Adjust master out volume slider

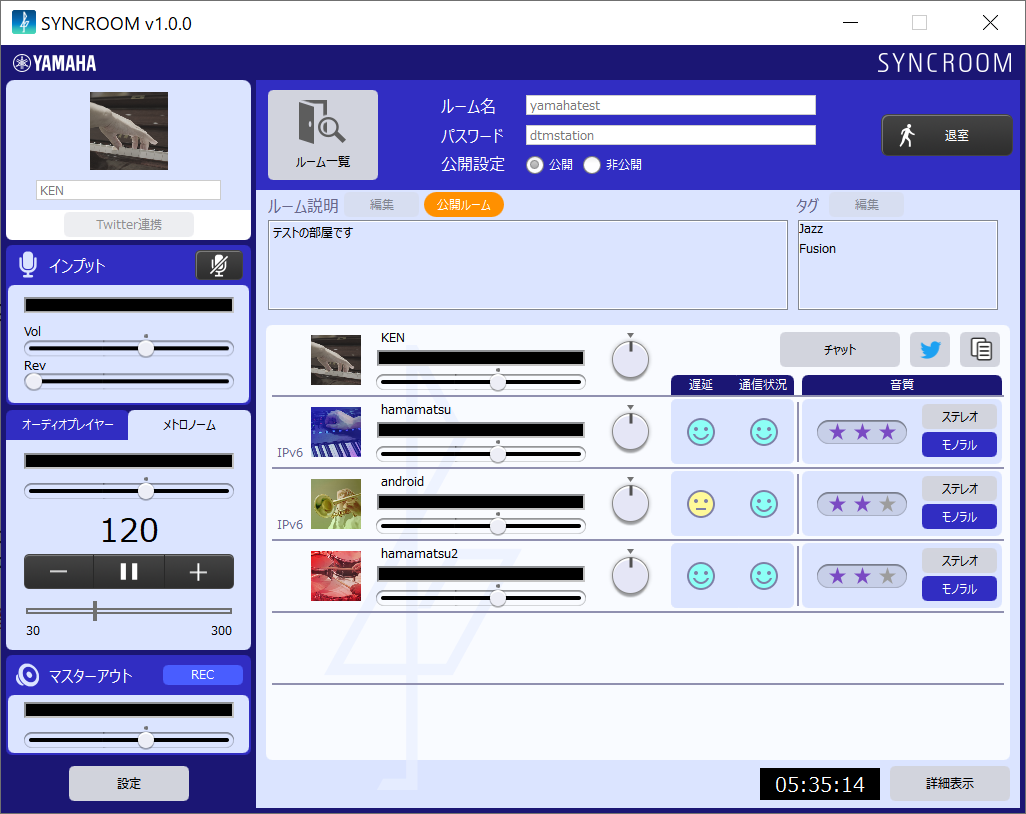[129, 740]
